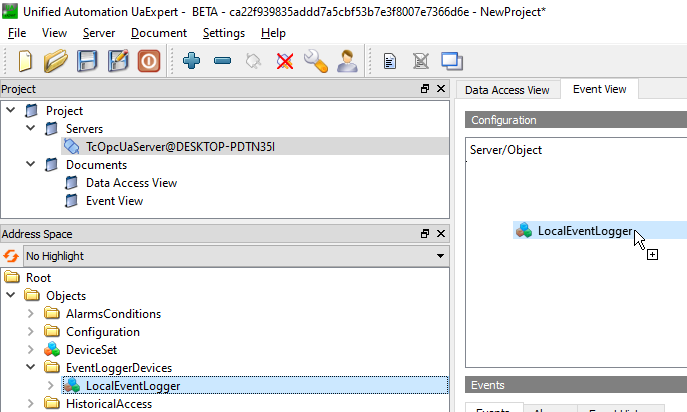This screenshot has height=412, width=687.
Task: Undock the Project panel with float button
Action: (x=425, y=90)
